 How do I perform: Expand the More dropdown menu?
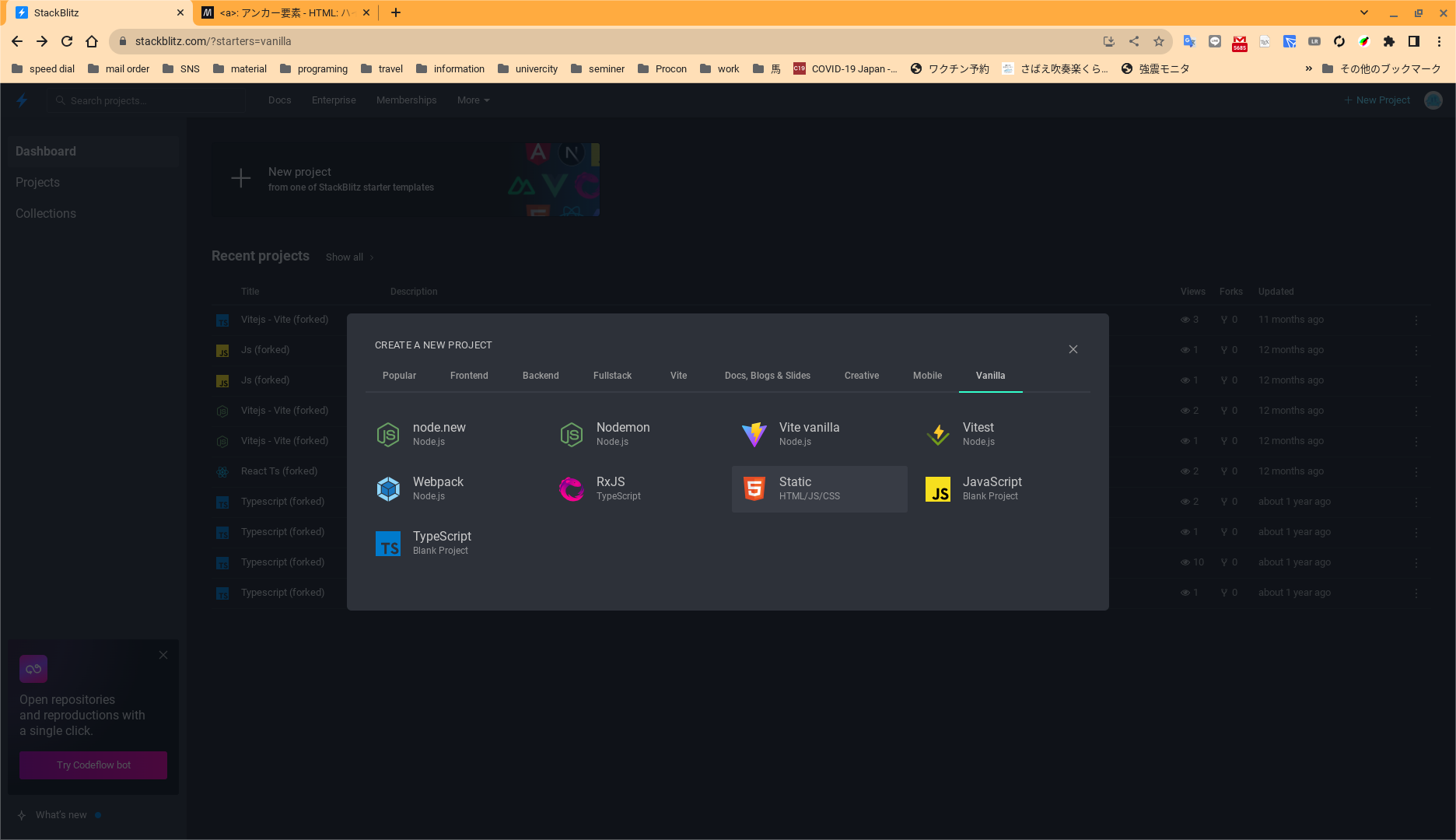473,100
